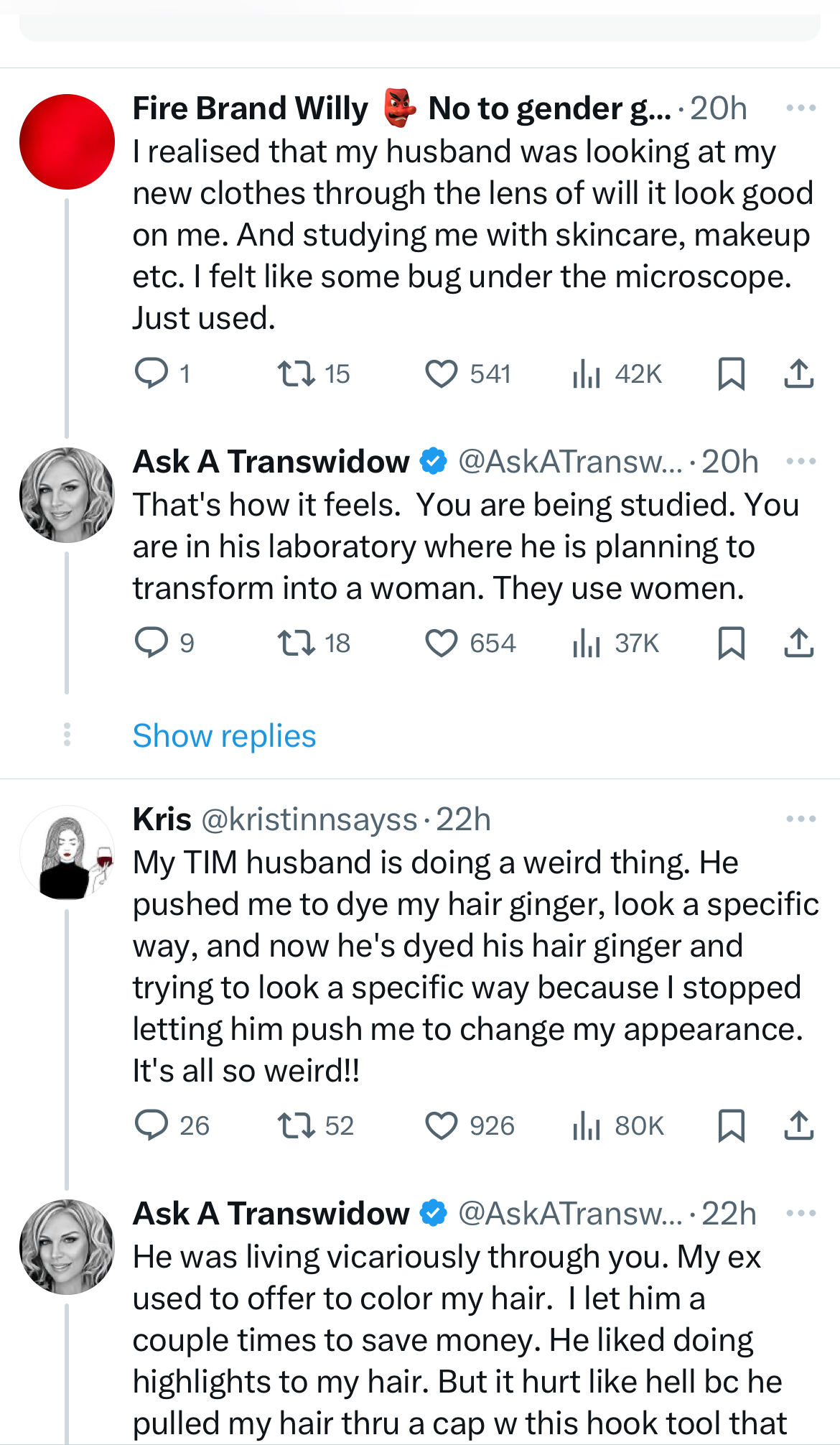
Task: Retweet Fire Brand Willy's post
Action: pyautogui.click(x=296, y=373)
